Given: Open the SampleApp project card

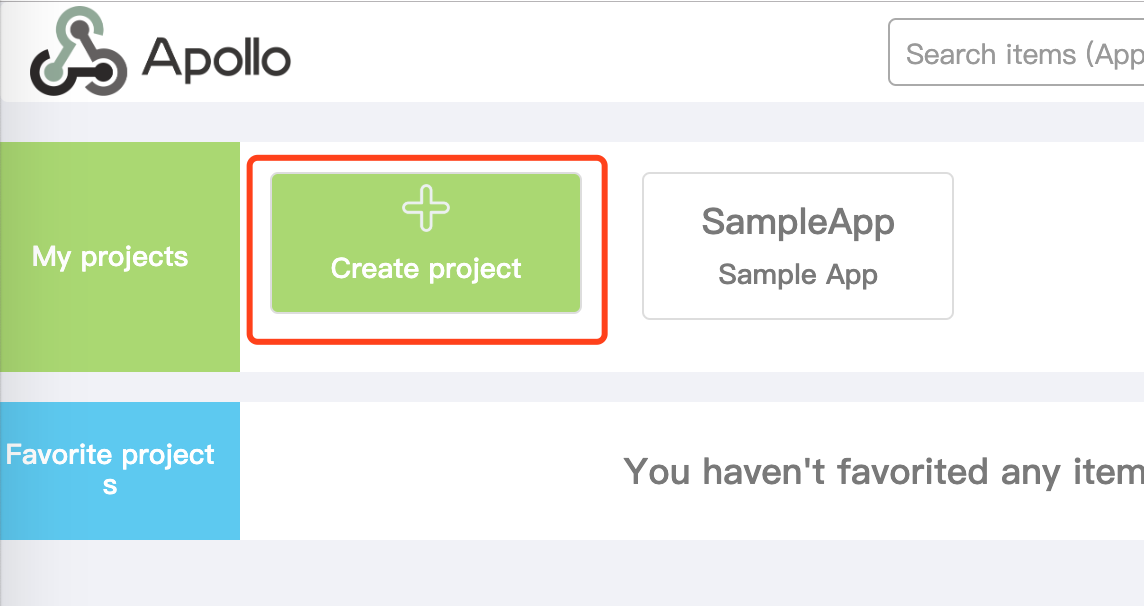Looking at the screenshot, I should [797, 246].
